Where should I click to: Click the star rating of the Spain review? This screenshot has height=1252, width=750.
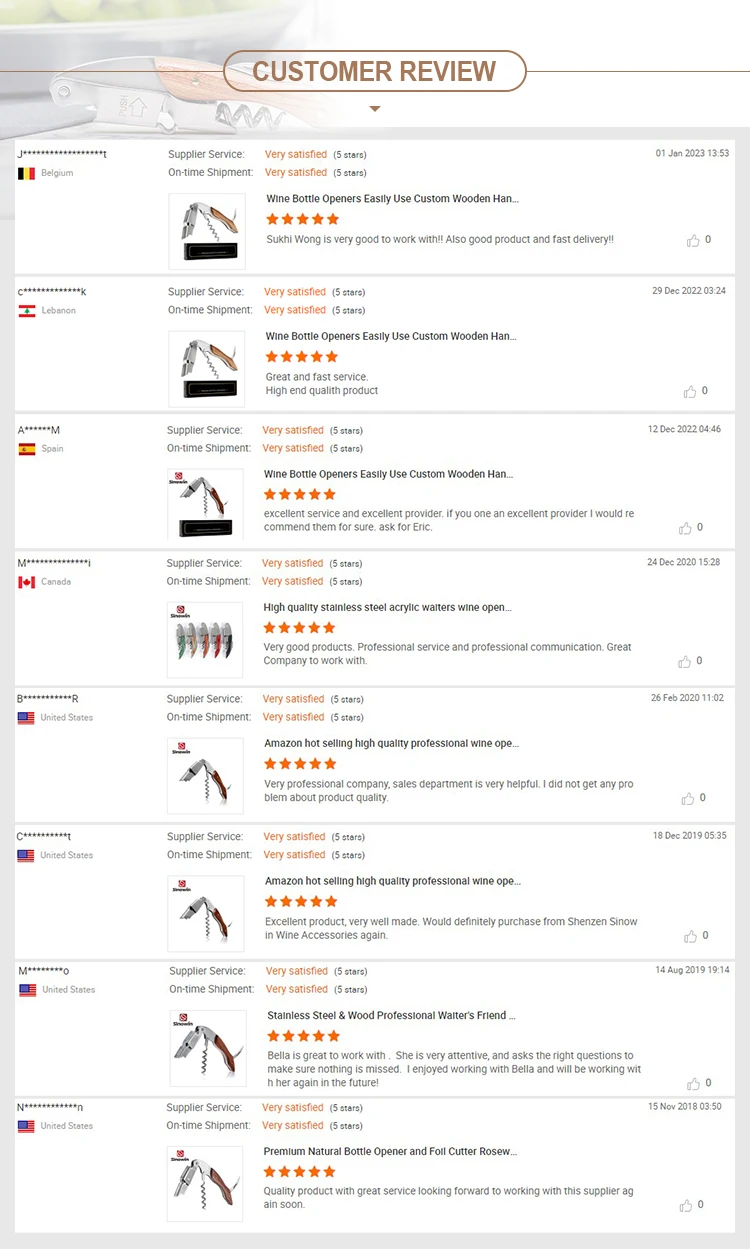point(300,494)
